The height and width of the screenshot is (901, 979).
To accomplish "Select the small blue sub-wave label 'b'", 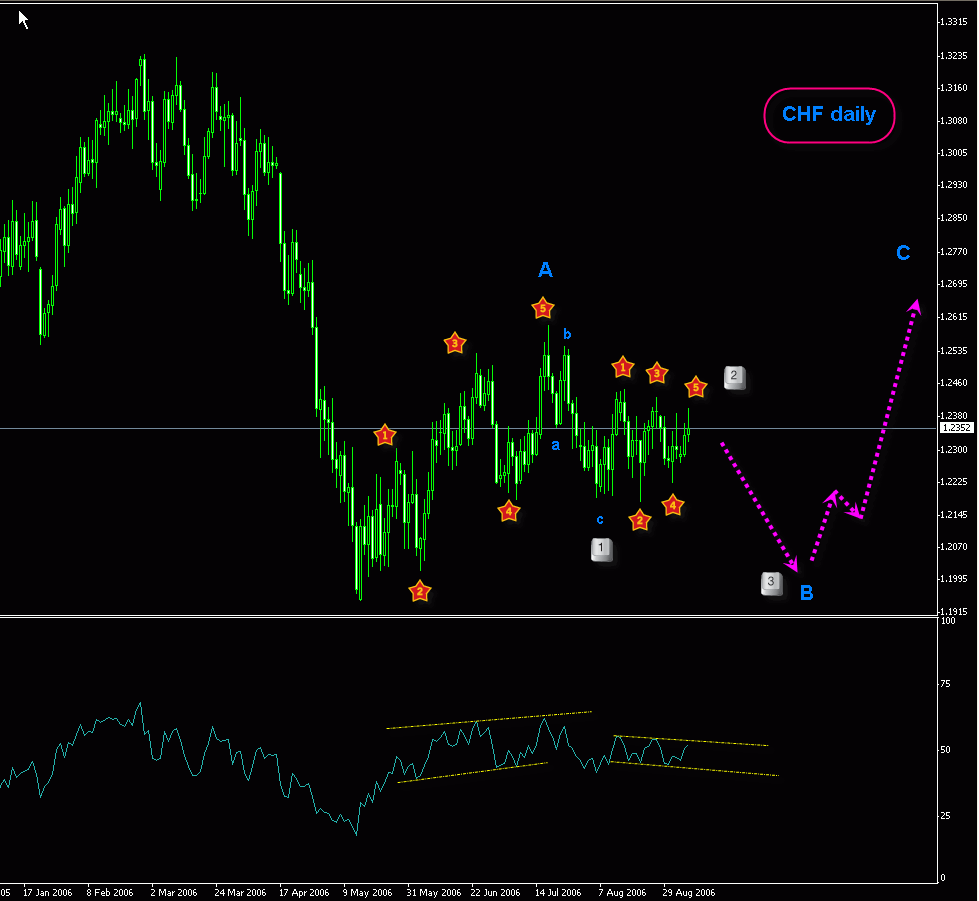I will tap(567, 334).
